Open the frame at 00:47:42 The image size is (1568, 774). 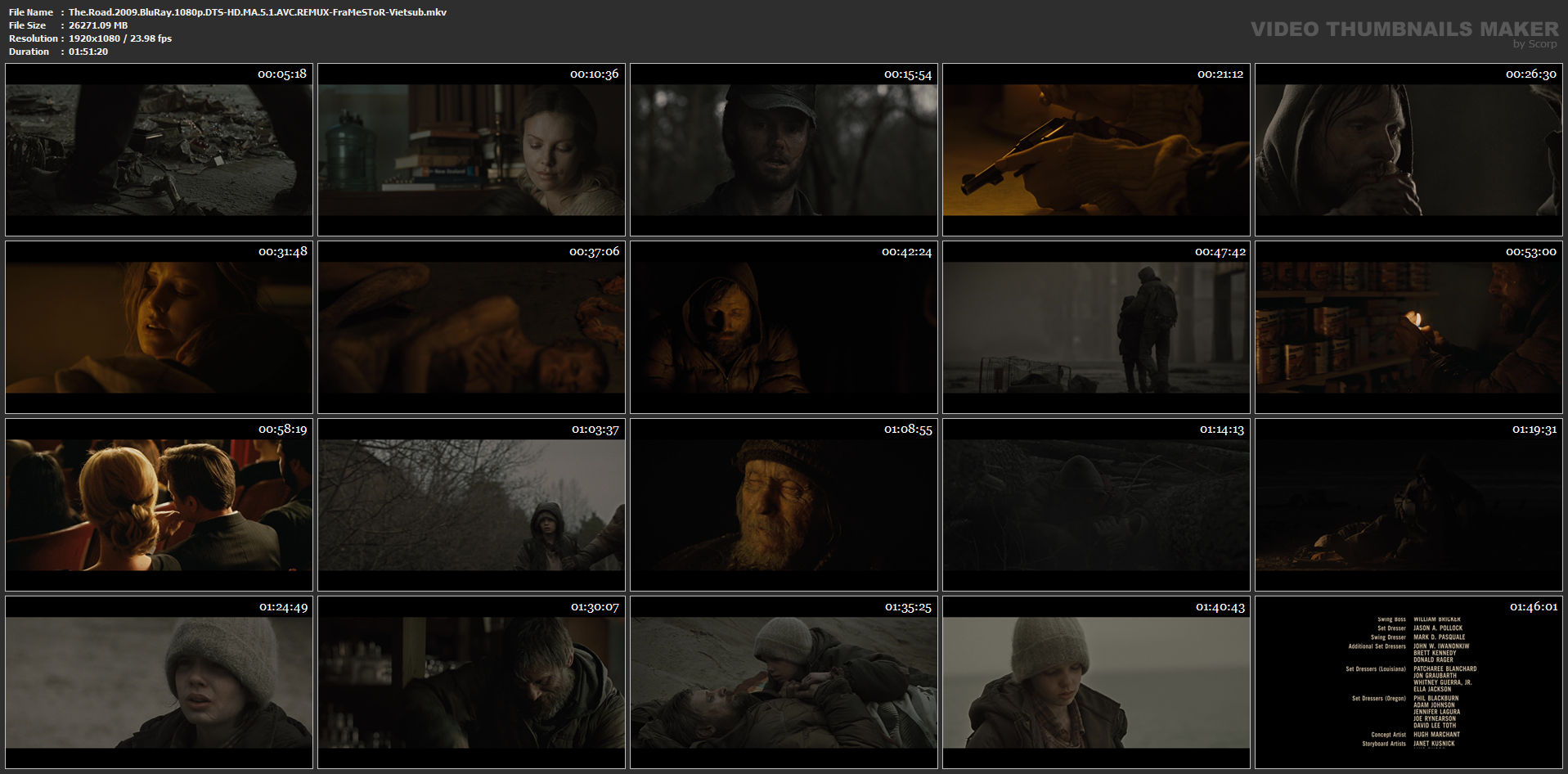coord(1096,327)
